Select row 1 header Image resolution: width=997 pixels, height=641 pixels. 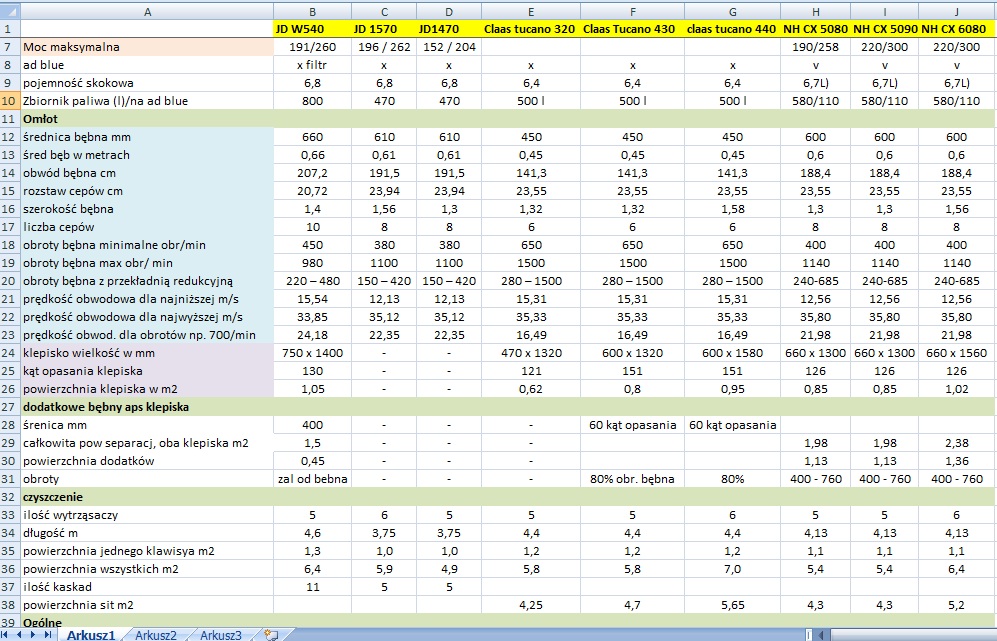coord(10,29)
